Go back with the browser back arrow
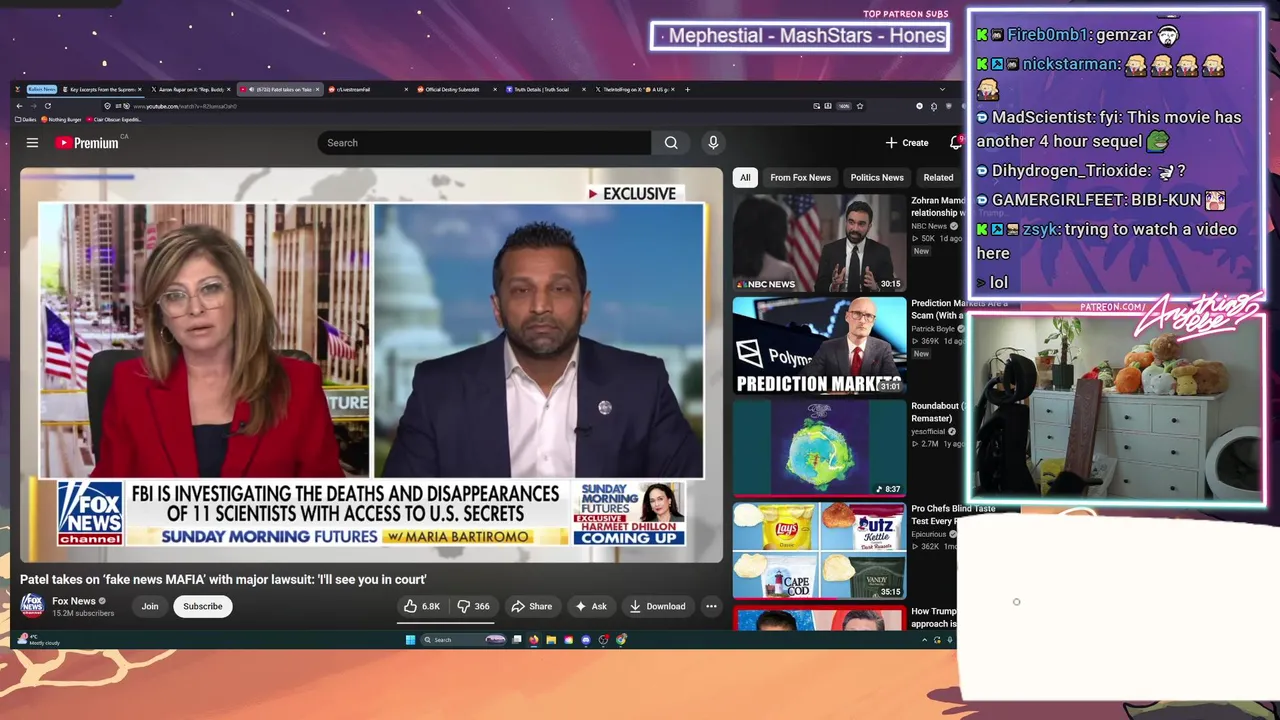 19,106
